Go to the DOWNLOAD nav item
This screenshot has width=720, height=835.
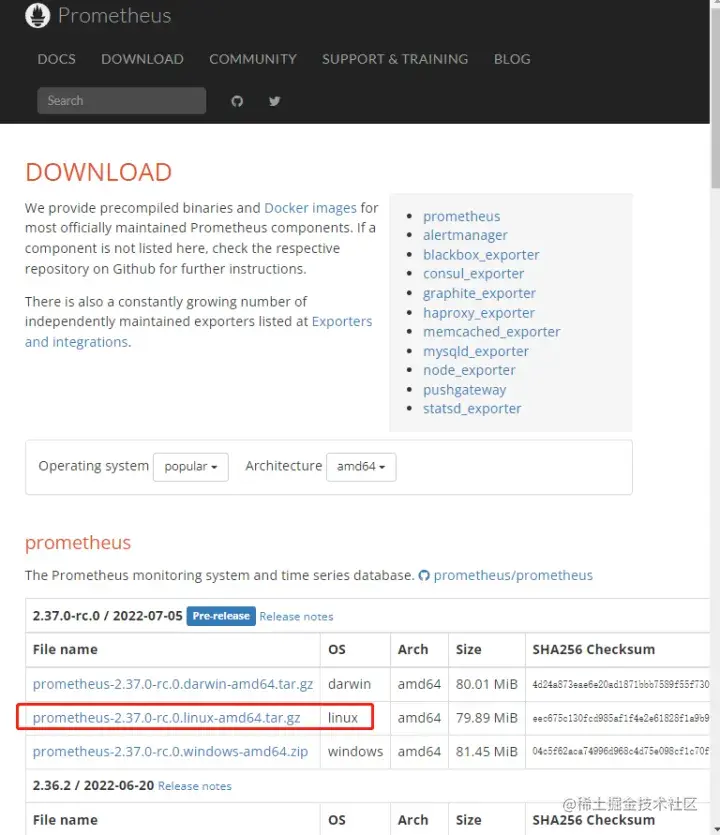pyautogui.click(x=142, y=59)
